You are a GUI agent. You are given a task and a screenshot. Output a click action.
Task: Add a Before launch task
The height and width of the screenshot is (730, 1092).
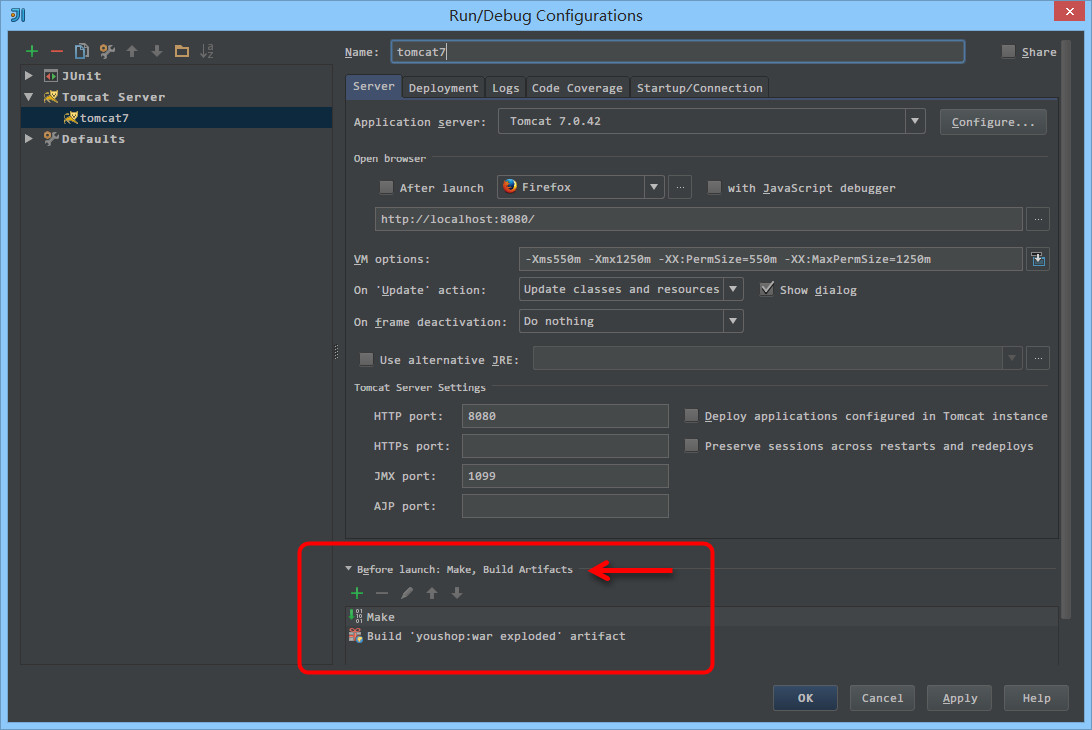click(x=357, y=593)
